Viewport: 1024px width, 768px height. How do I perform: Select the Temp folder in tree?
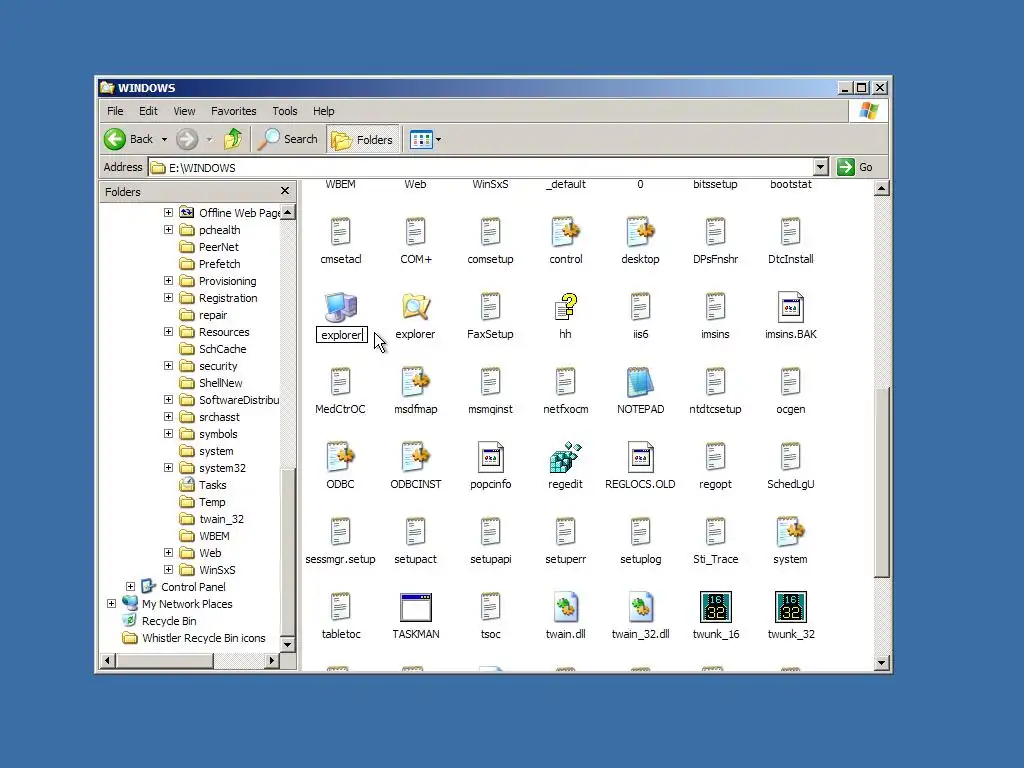pyautogui.click(x=212, y=502)
